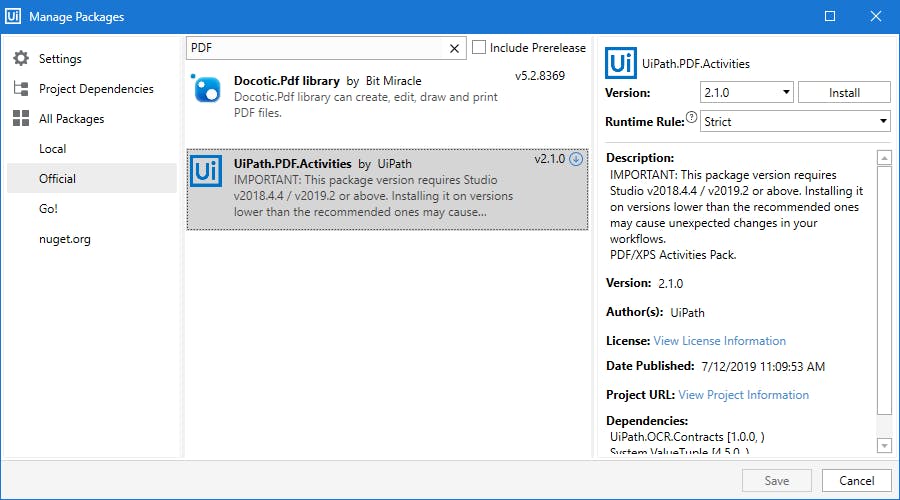The height and width of the screenshot is (500, 900).
Task: Click the download arrow icon beside v2.1.0
Action: pyautogui.click(x=576, y=159)
